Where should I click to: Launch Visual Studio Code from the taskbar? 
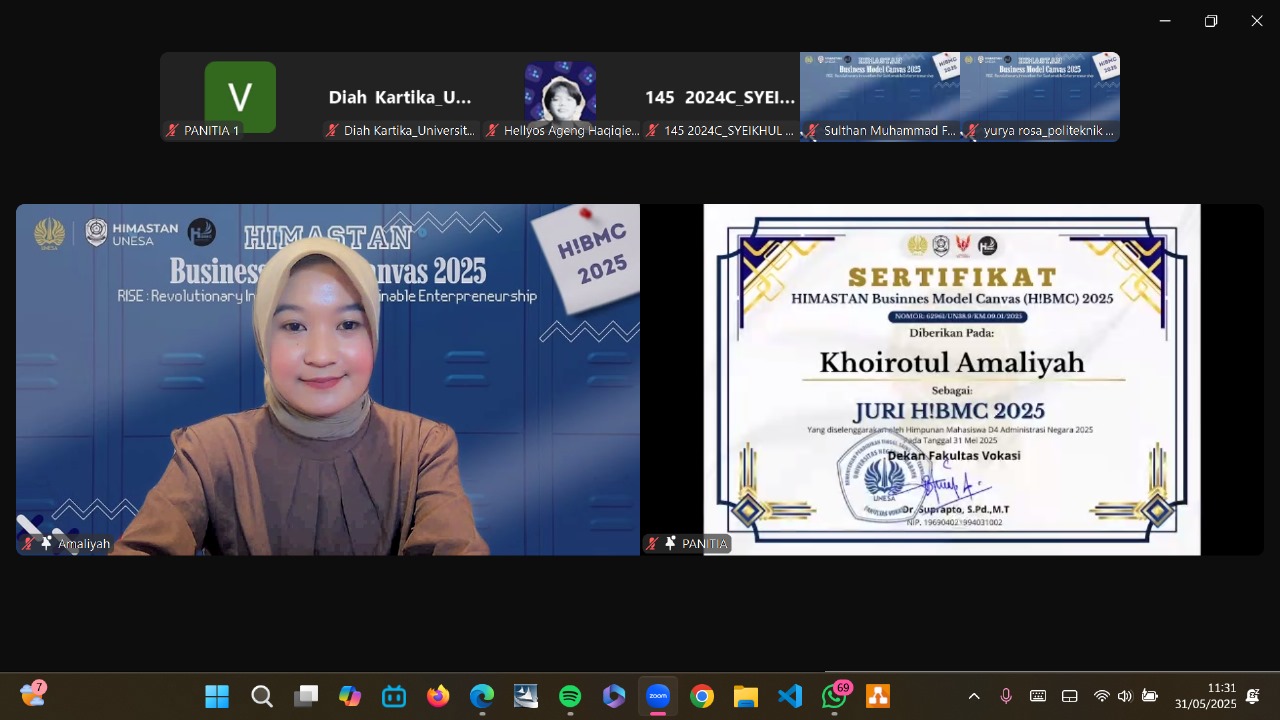click(x=790, y=696)
